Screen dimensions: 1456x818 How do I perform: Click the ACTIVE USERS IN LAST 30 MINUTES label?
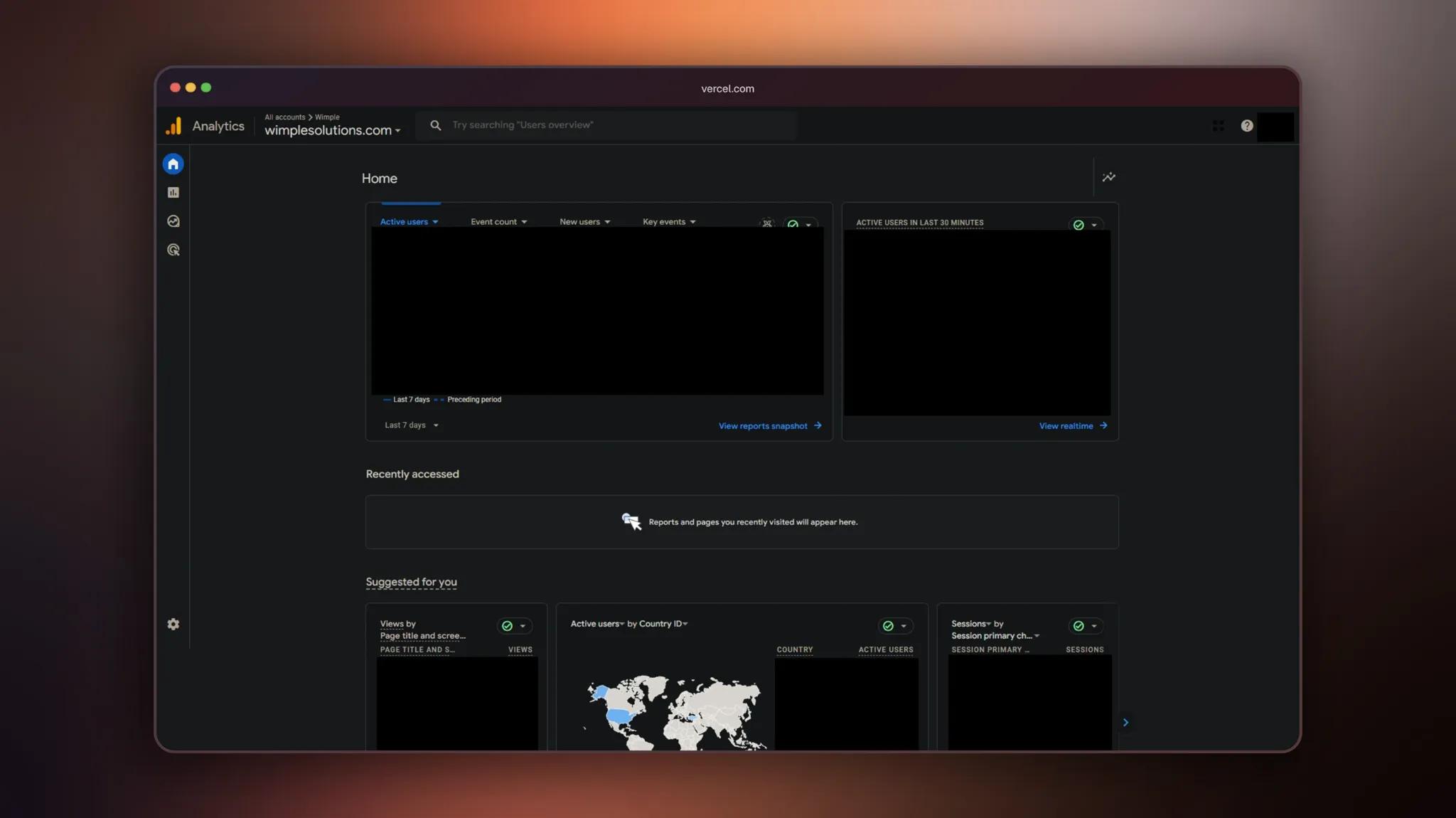coord(919,223)
